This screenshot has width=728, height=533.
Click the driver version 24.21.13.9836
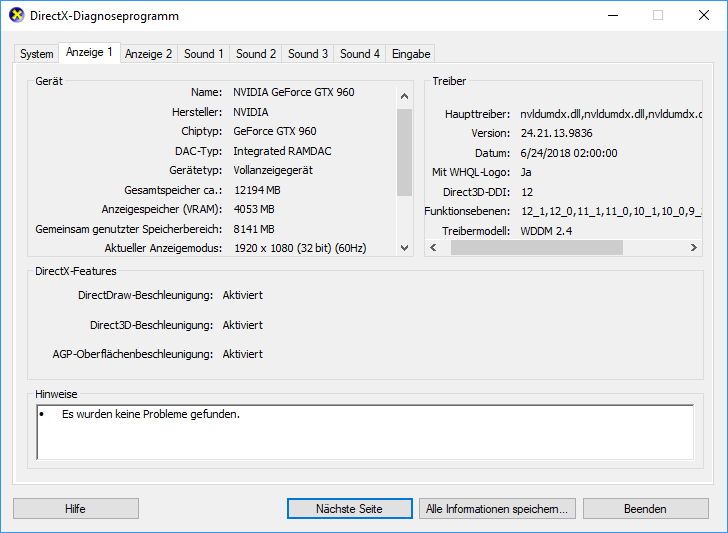click(556, 133)
